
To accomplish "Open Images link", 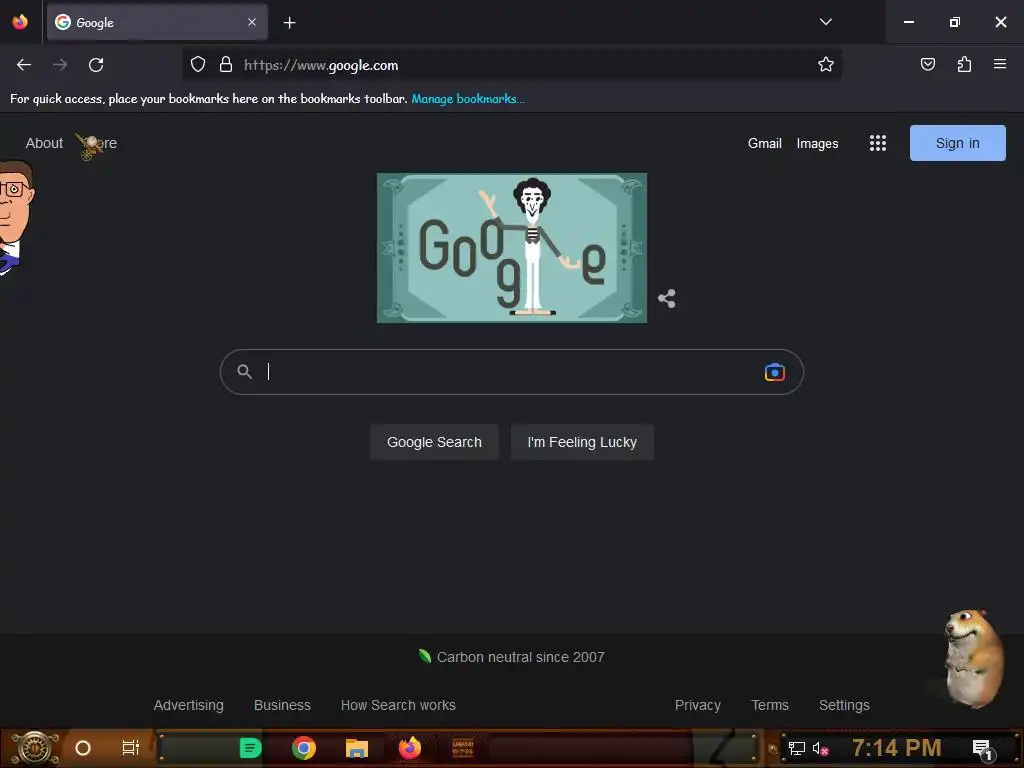I will pyautogui.click(x=817, y=144).
